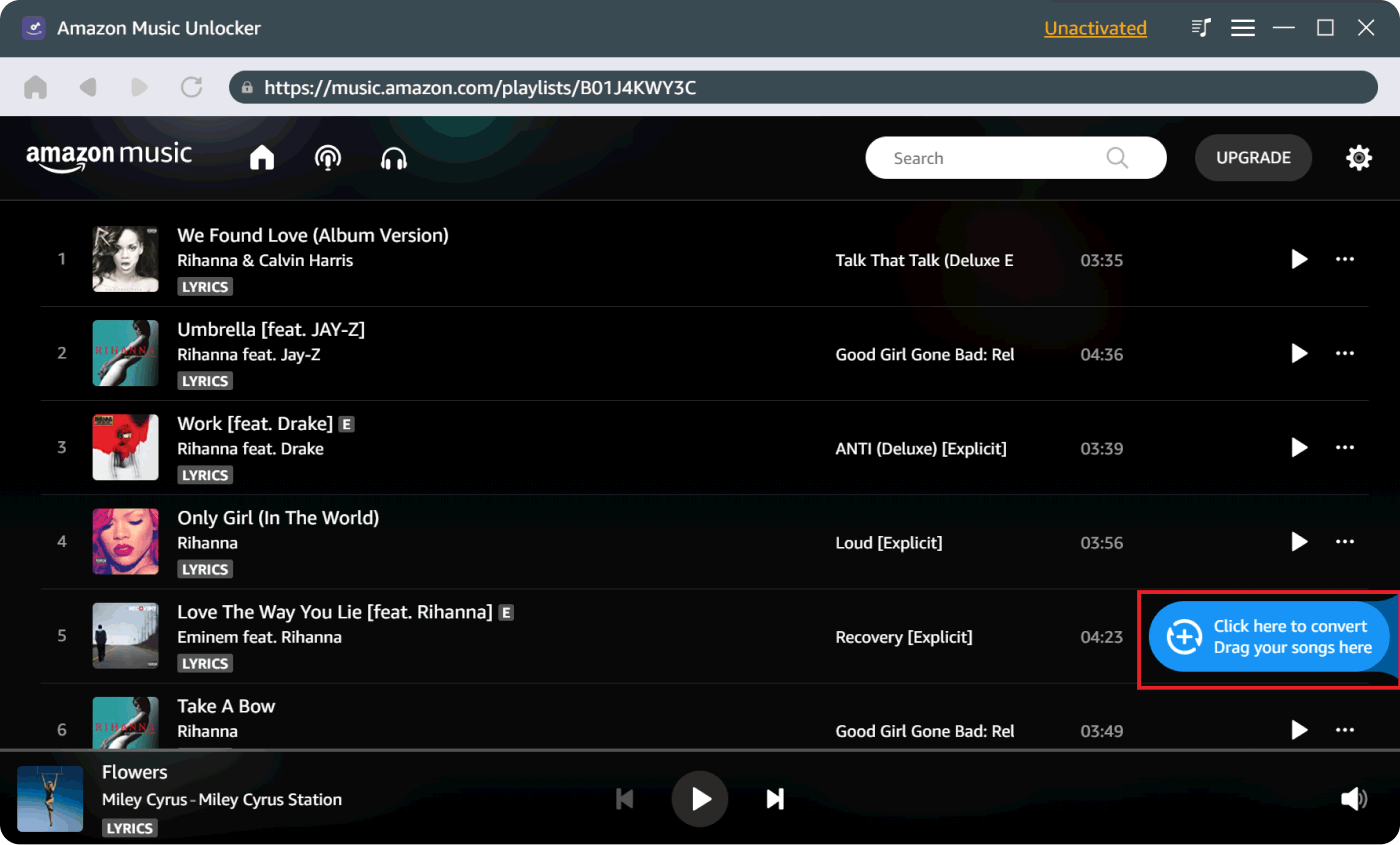The image size is (1400, 845).
Task: Open Amazon Music Home house icon
Action: pyautogui.click(x=262, y=158)
